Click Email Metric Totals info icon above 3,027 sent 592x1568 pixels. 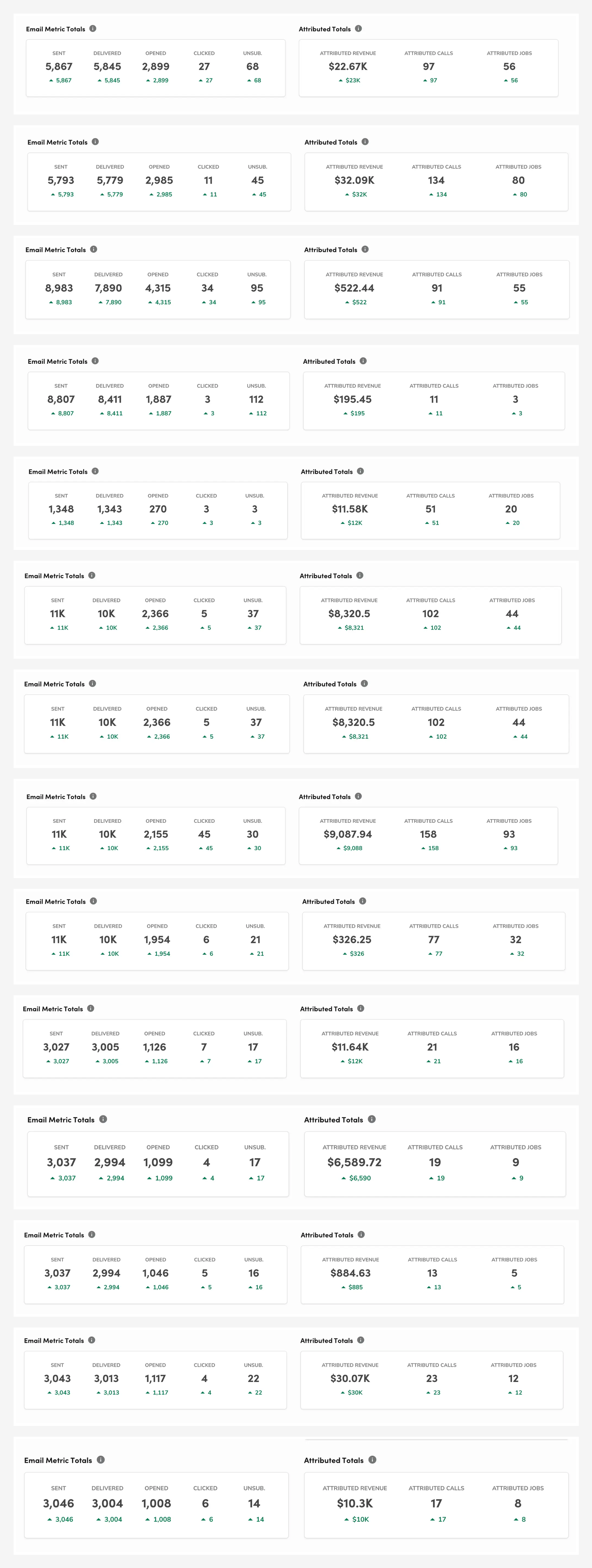coord(91,1009)
